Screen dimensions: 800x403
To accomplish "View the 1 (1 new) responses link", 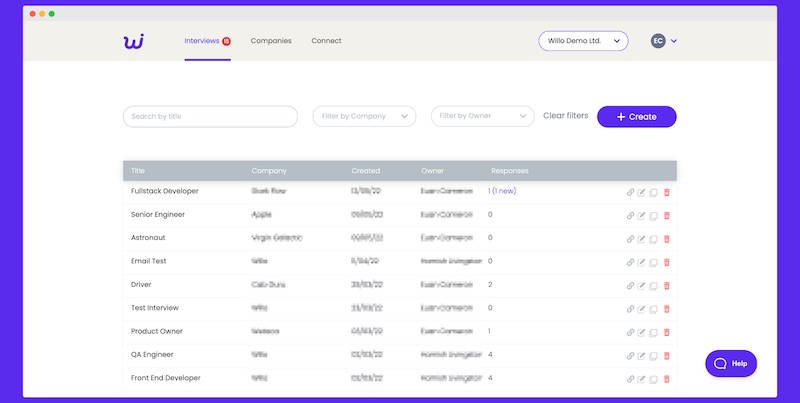I will (x=502, y=191).
